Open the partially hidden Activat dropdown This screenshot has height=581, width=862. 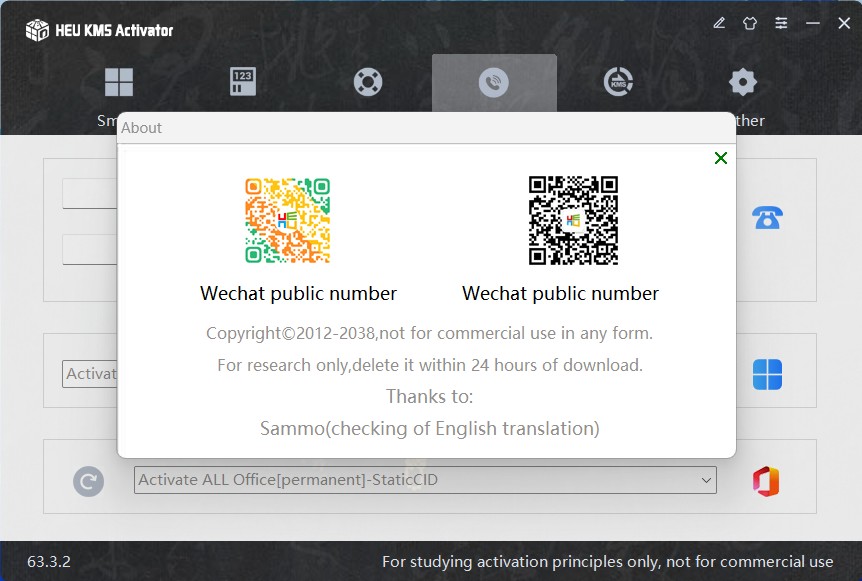point(90,374)
